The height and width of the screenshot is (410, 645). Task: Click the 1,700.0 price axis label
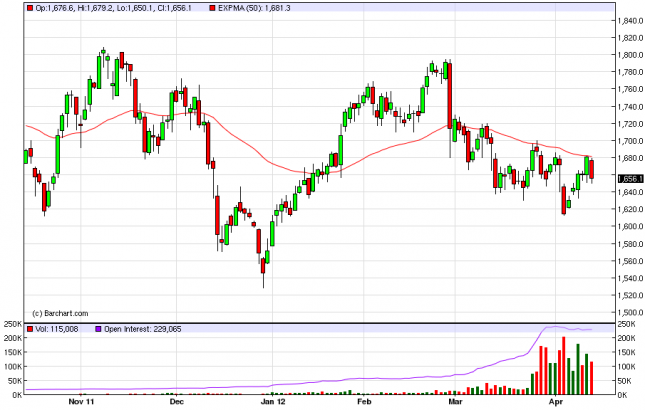[630, 141]
